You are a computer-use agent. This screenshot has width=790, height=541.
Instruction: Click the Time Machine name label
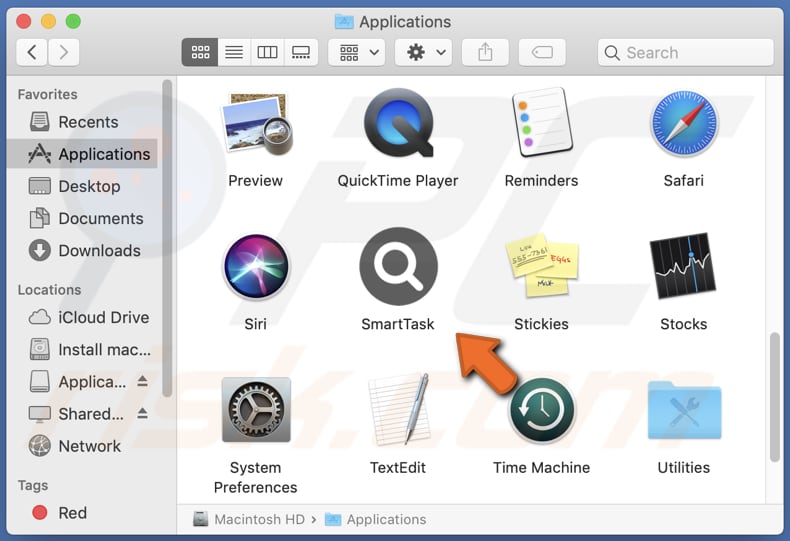point(542,467)
